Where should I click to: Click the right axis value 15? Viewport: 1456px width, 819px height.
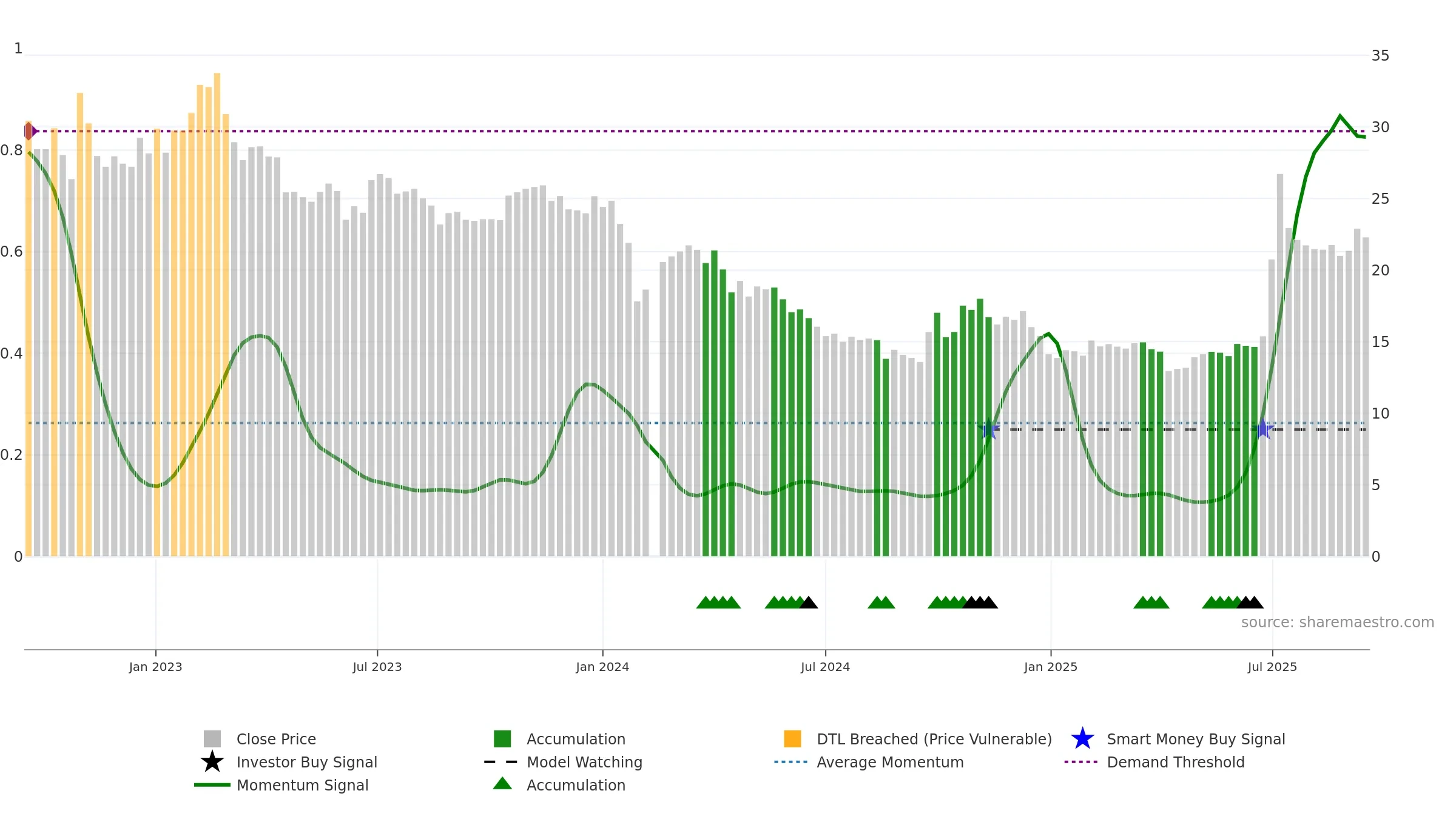tap(1380, 342)
